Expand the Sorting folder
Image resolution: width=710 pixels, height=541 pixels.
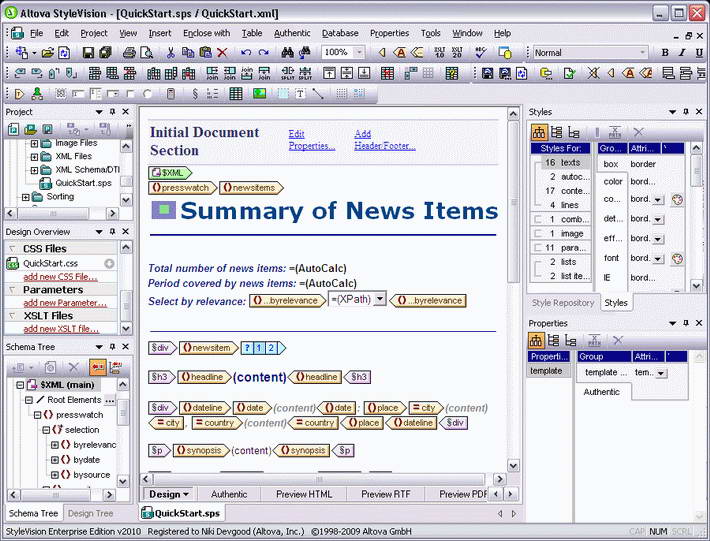[x=25, y=197]
